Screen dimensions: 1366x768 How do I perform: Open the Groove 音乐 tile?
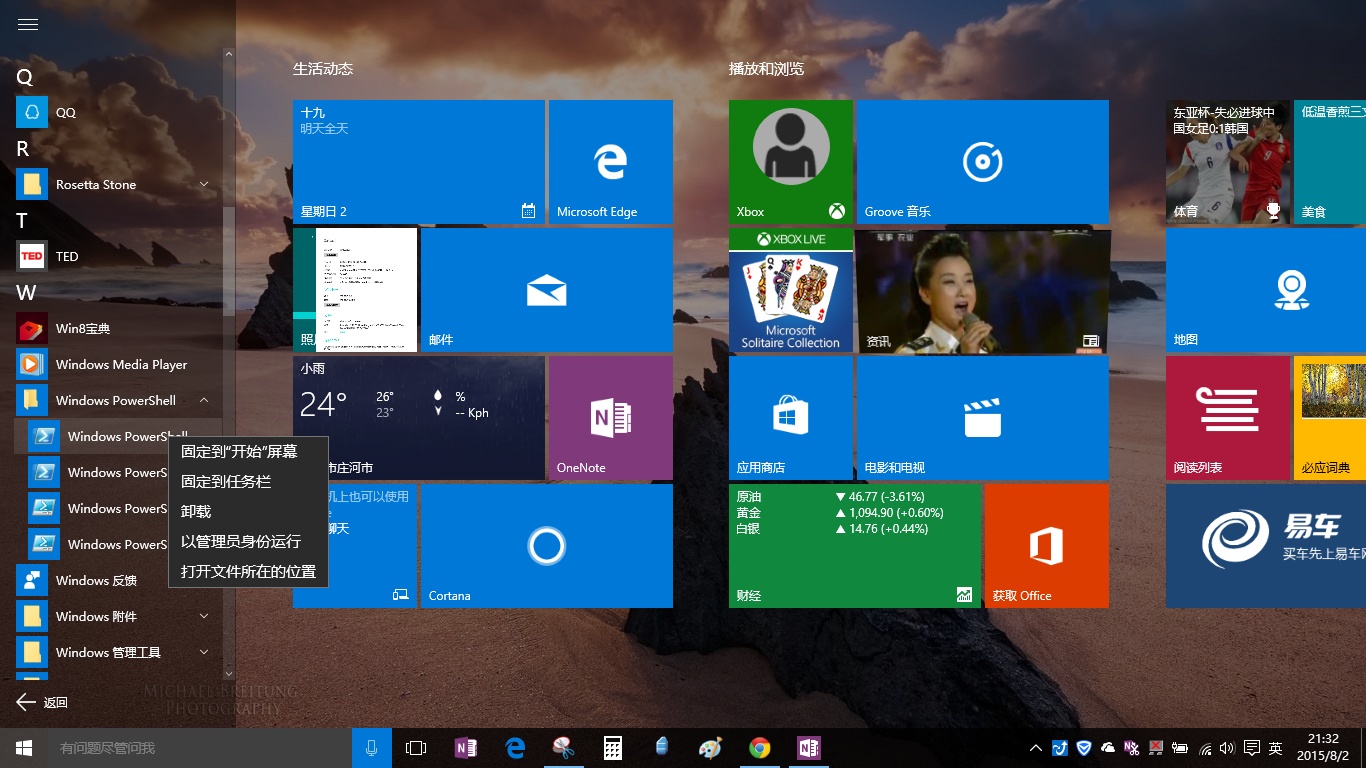point(983,162)
